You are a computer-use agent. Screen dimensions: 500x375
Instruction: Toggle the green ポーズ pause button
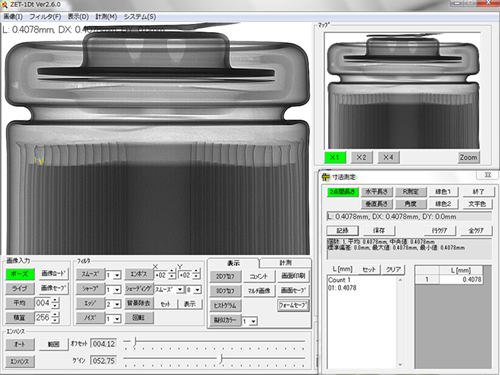click(x=20, y=274)
